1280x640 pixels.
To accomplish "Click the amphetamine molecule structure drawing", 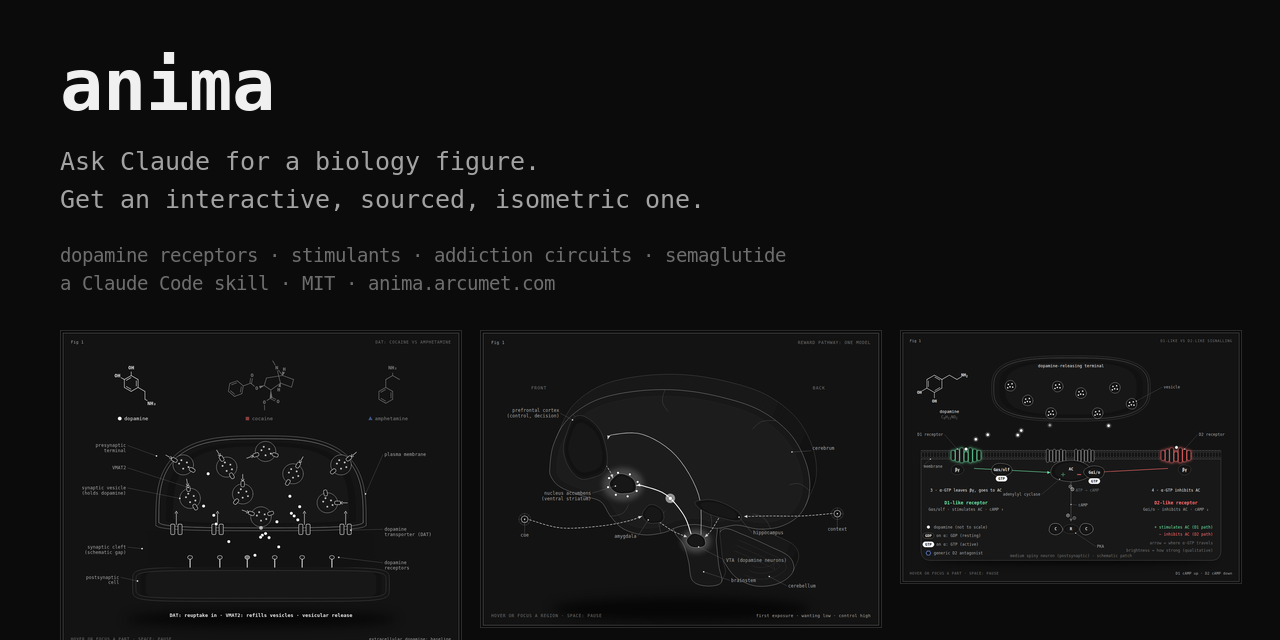I will tap(388, 384).
